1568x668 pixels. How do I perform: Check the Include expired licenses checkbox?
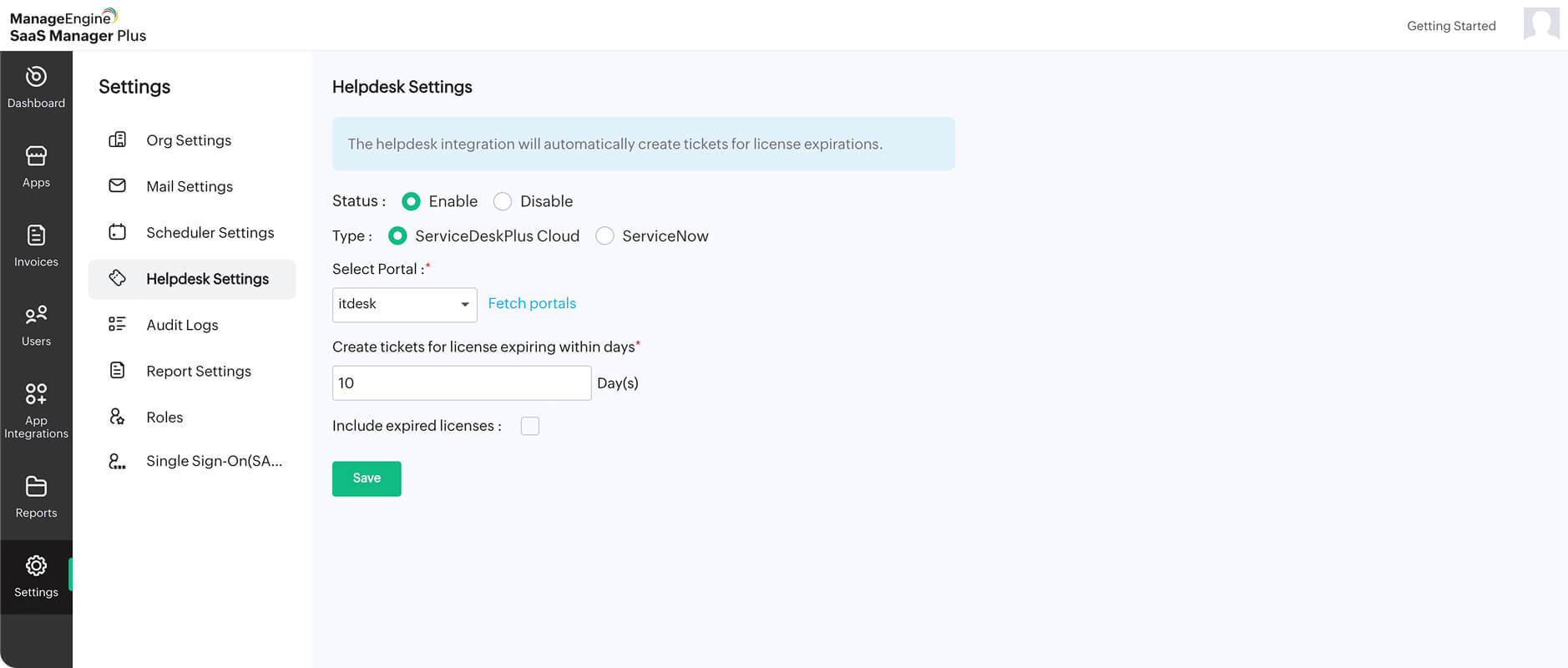tap(530, 426)
